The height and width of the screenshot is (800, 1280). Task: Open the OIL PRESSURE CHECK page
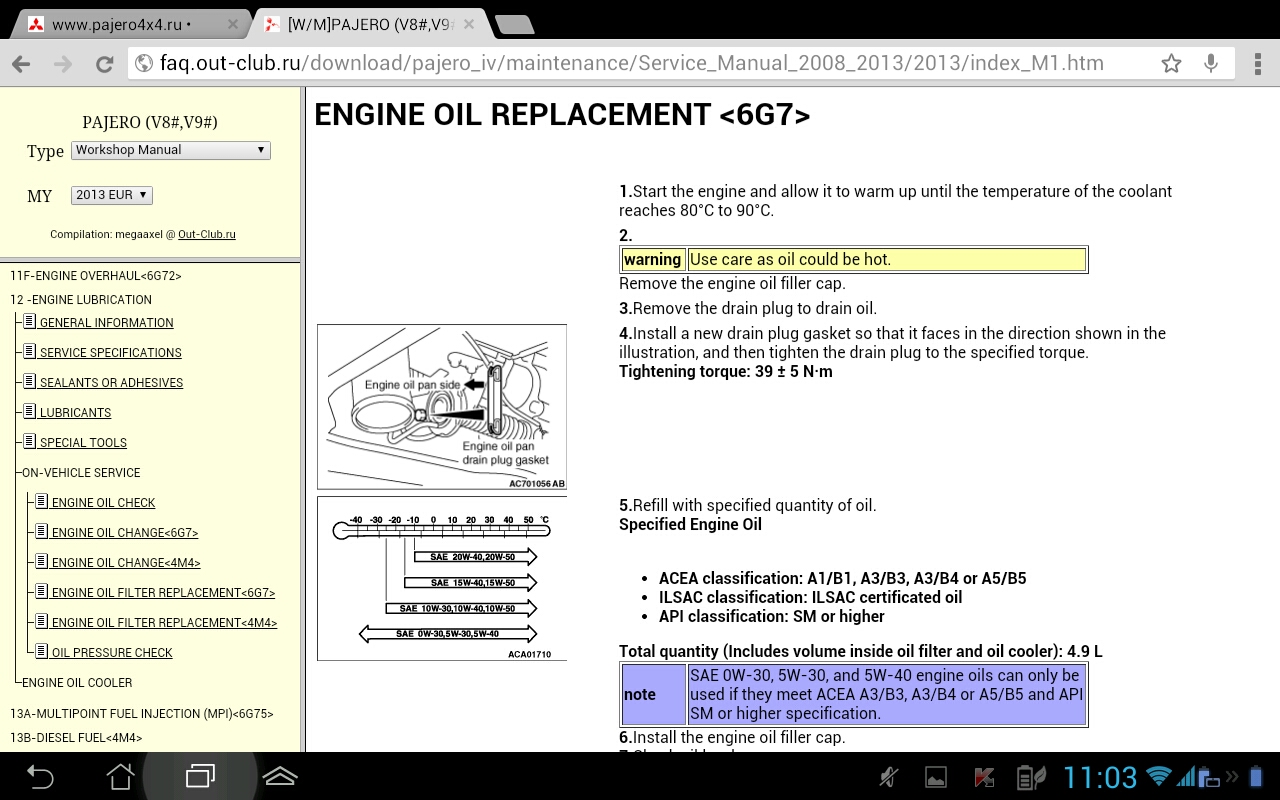(112, 653)
